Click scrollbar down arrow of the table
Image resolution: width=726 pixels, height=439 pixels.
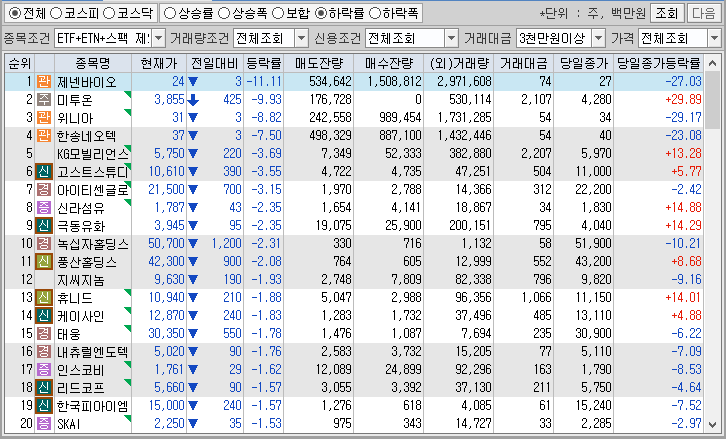click(712, 424)
